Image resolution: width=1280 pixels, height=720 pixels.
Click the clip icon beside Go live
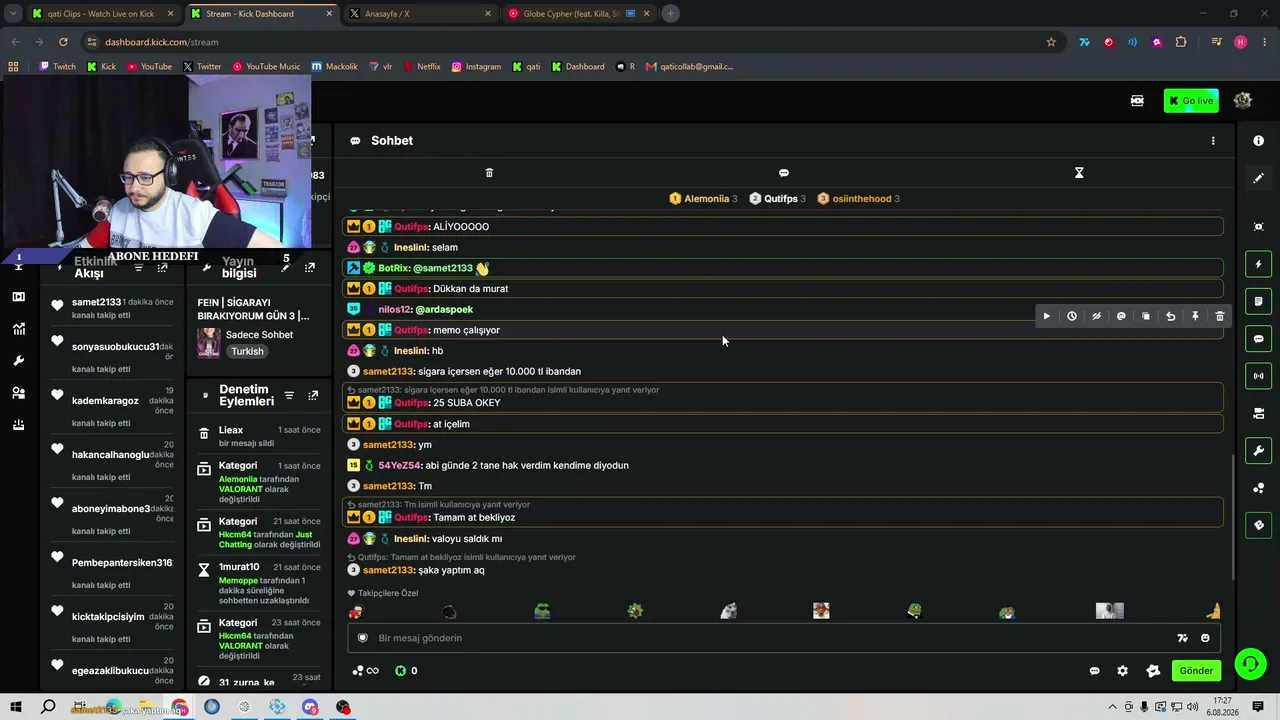click(x=1137, y=100)
